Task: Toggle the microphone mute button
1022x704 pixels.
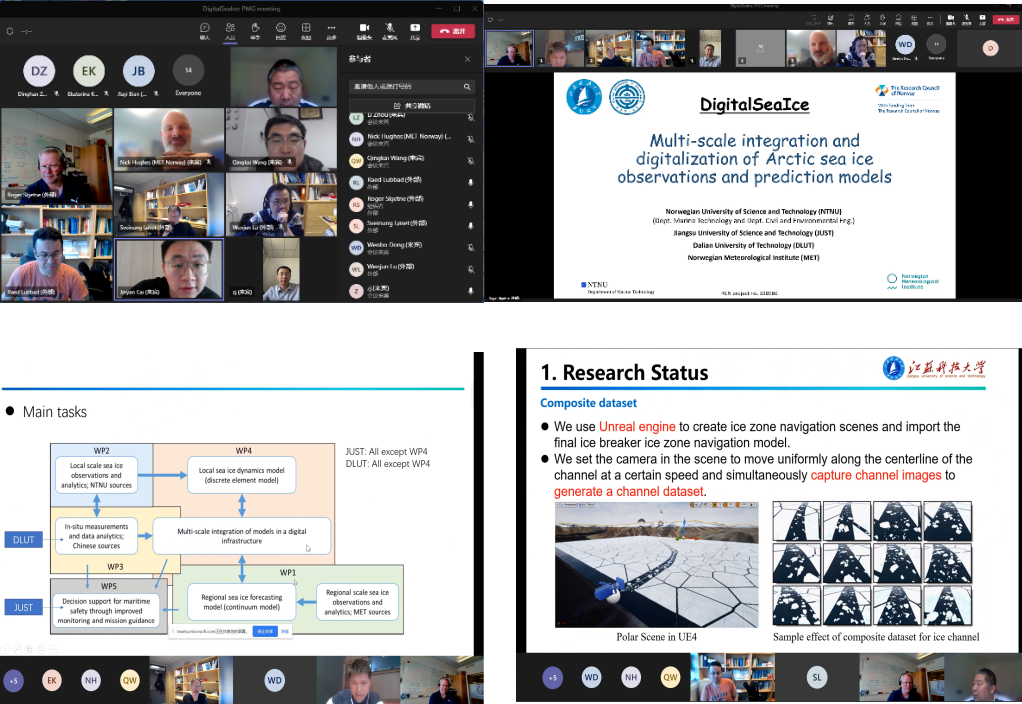Action: click(389, 29)
